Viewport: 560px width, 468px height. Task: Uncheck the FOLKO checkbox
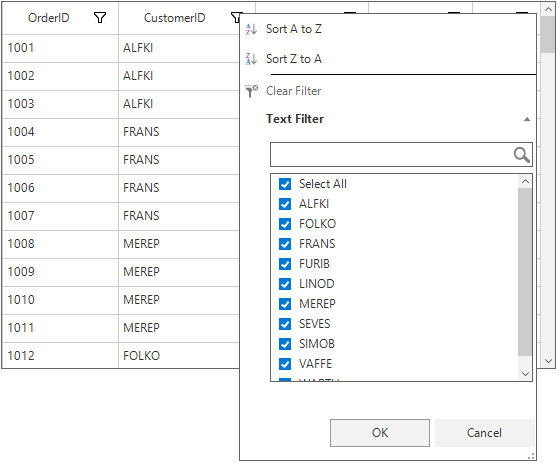(x=285, y=224)
